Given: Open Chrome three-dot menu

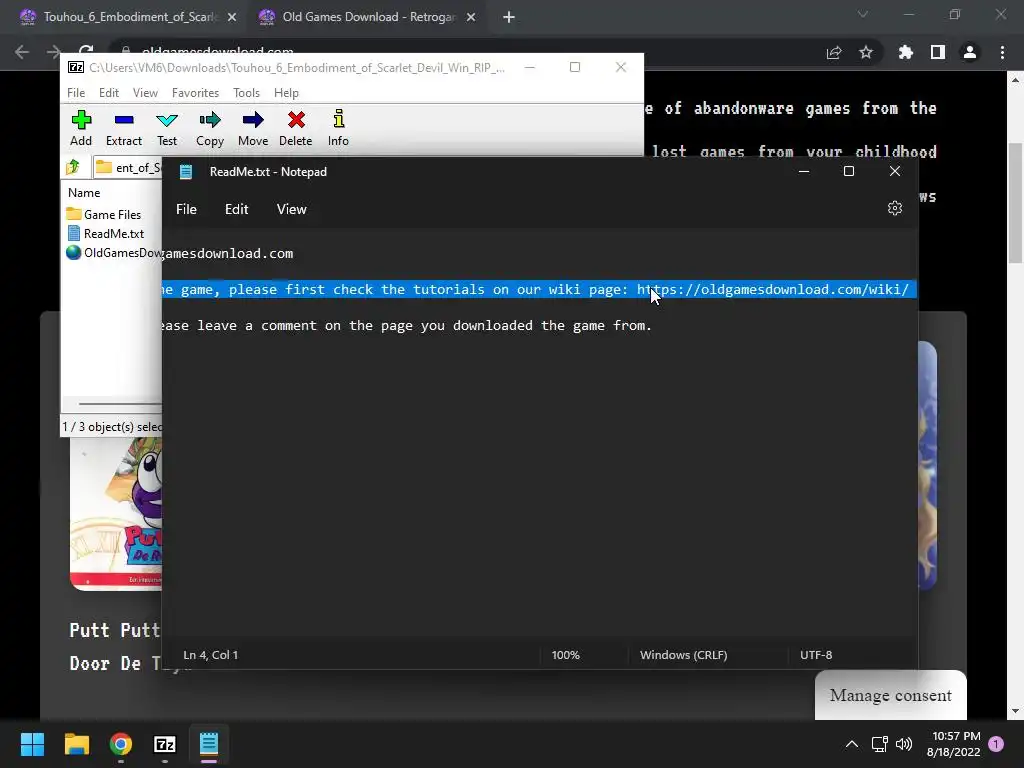Looking at the screenshot, I should tap(1002, 52).
